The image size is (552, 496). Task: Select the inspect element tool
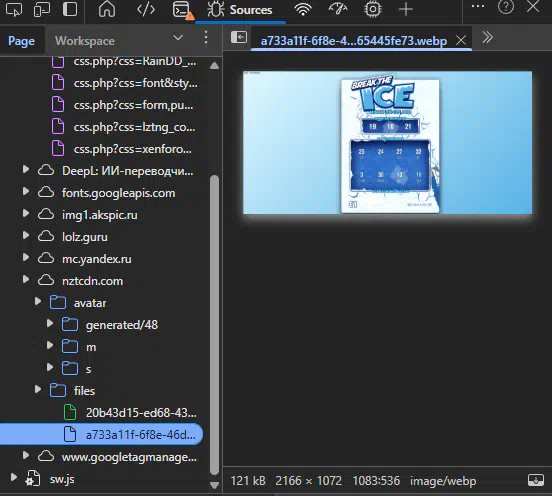[x=14, y=9]
